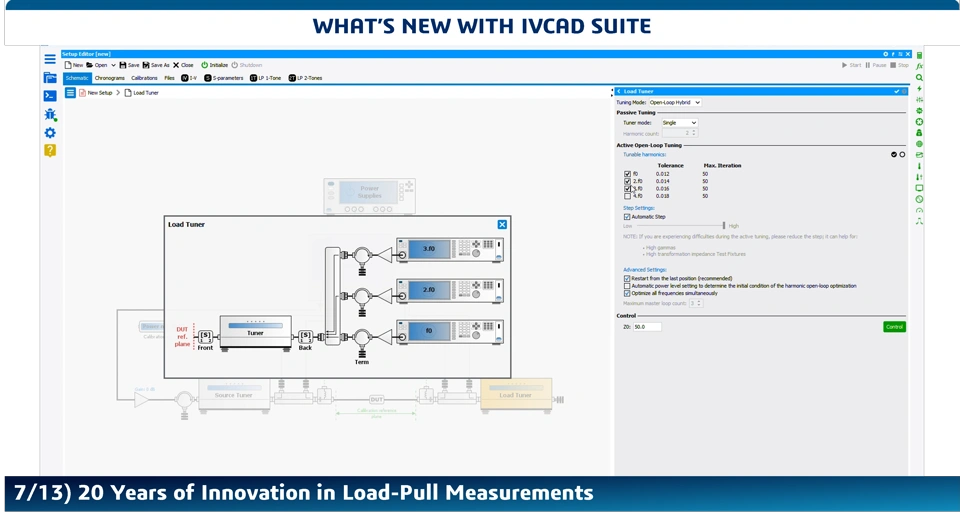Click the green globe icon in right strip
The image size is (960, 520).
[x=919, y=144]
